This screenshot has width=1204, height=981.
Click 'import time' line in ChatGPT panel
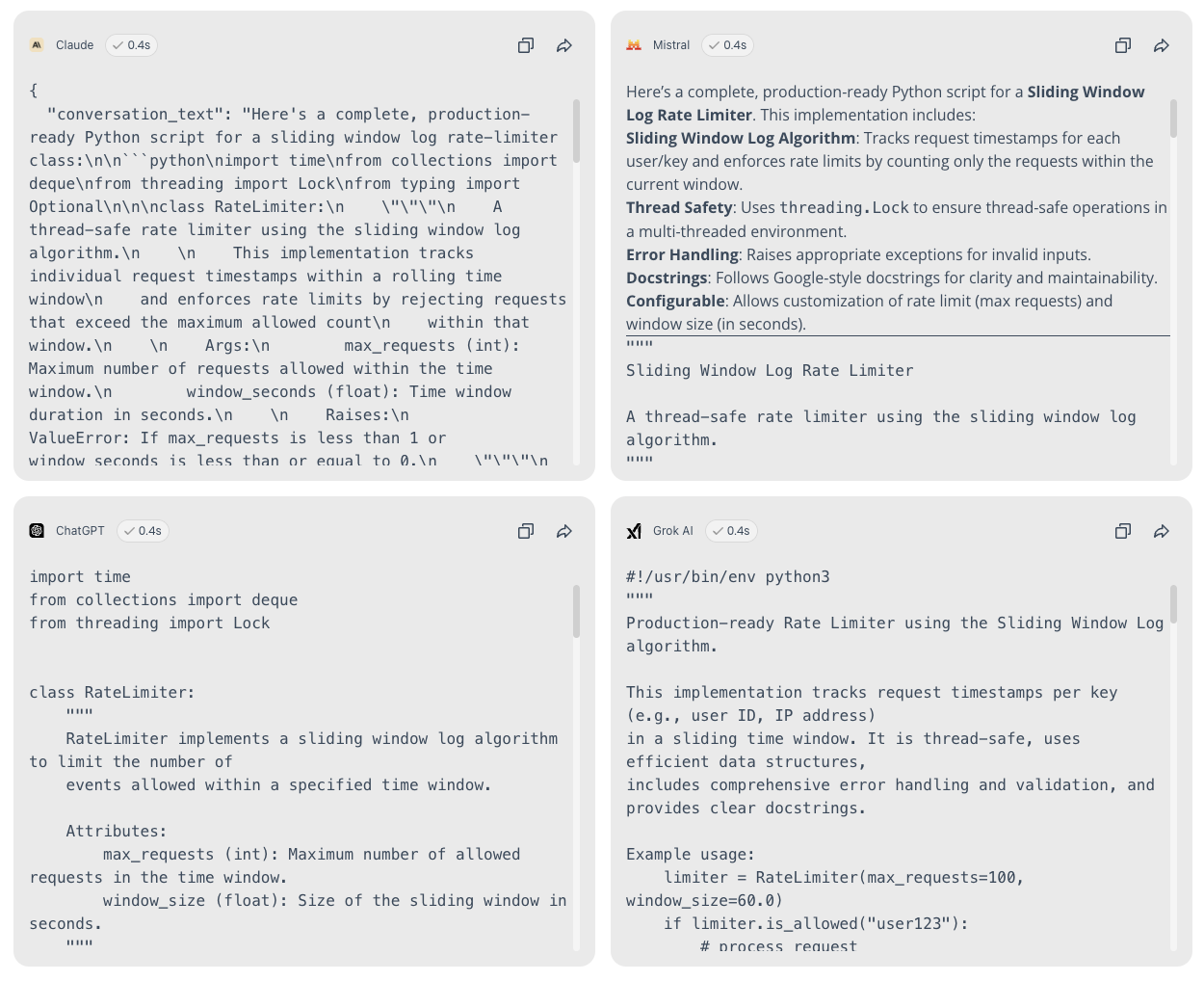(x=80, y=576)
